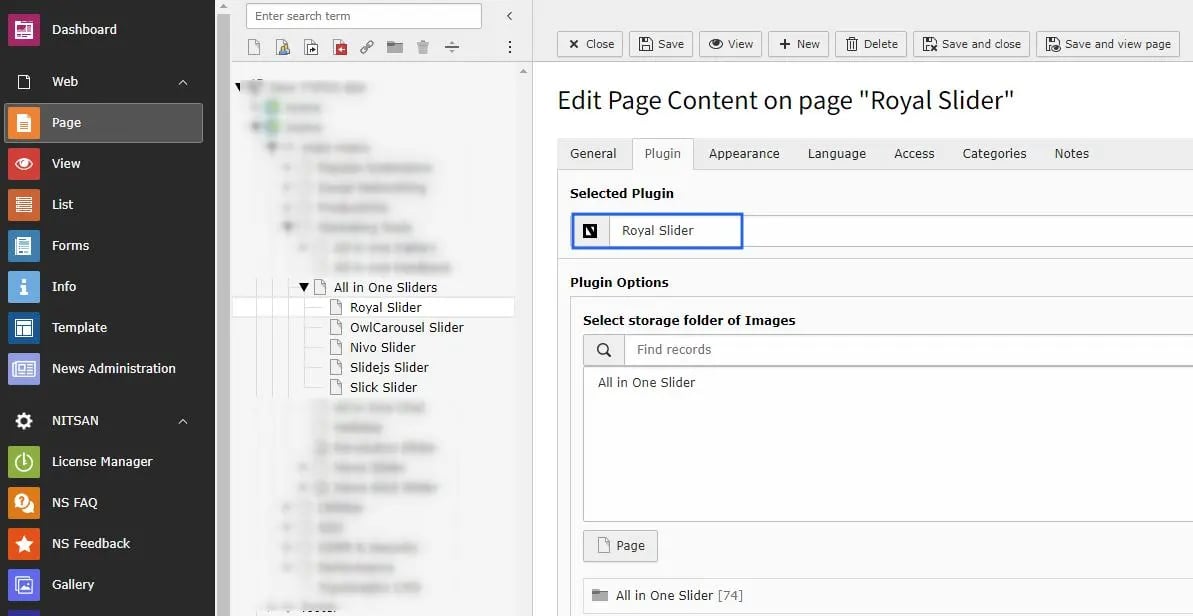
Task: Select All in One Sliders page in tree
Action: pos(385,287)
